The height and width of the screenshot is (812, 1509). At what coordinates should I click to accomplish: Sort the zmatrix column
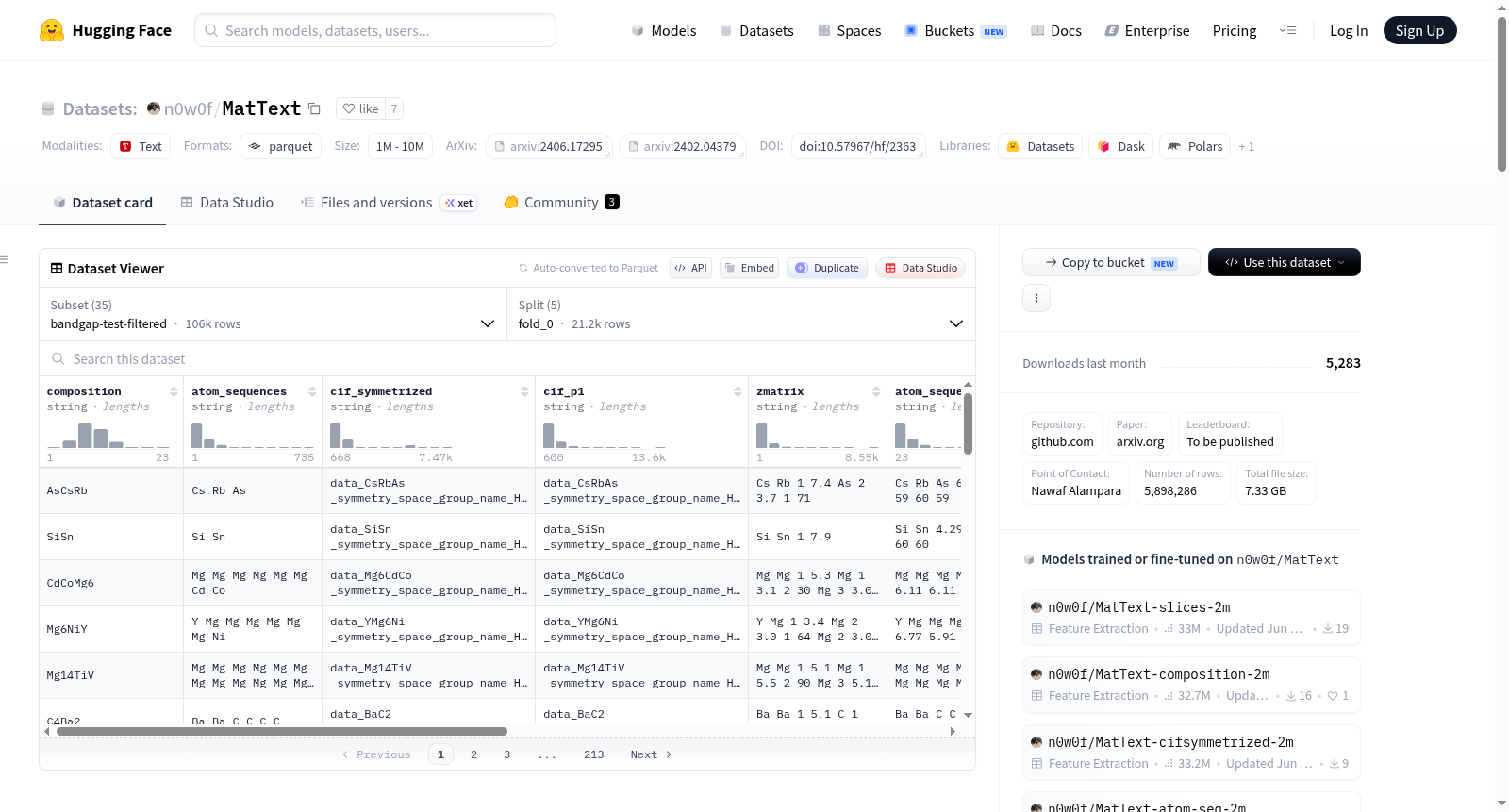point(876,391)
